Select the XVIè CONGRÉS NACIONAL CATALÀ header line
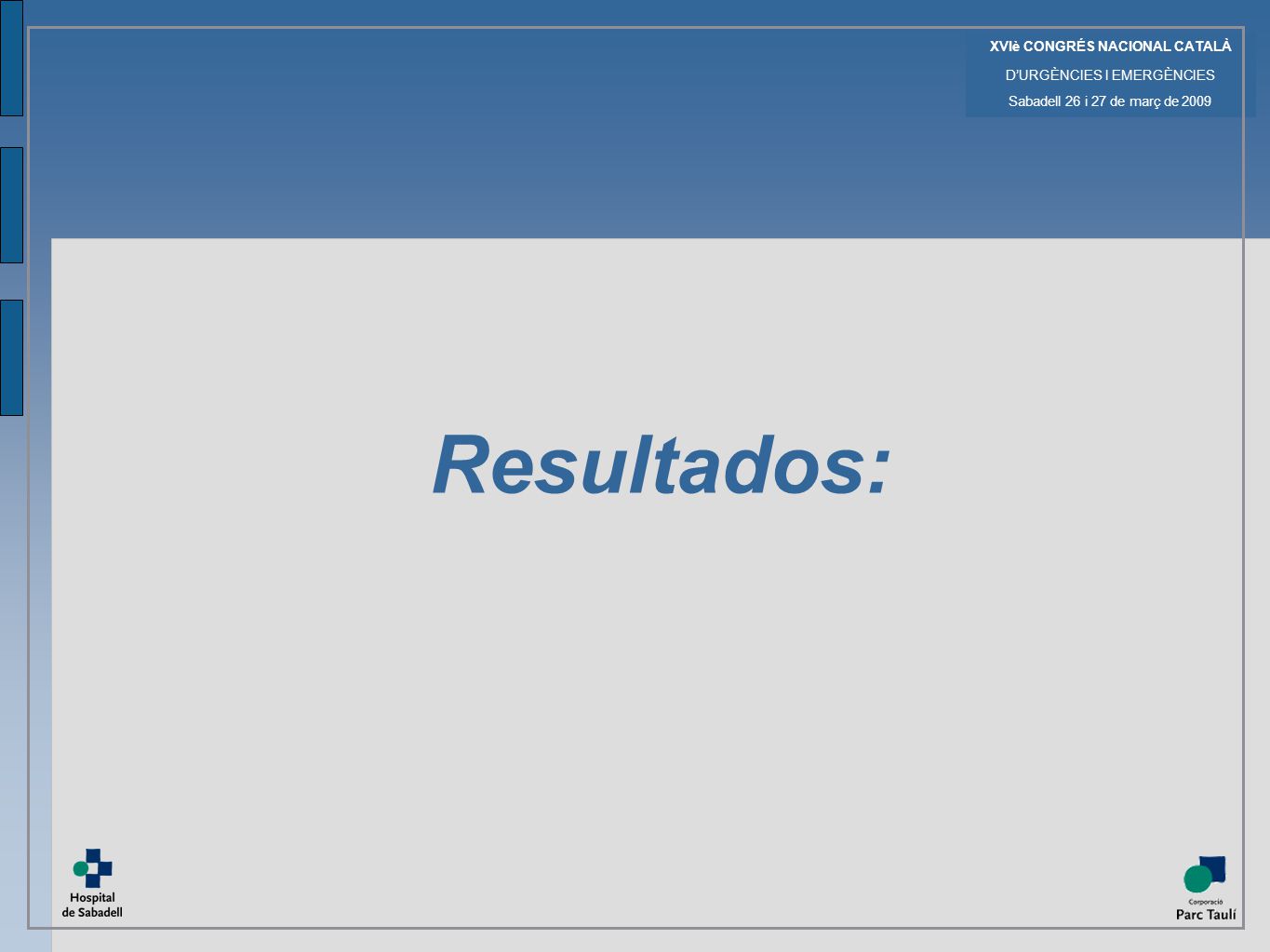Viewport: 1270px width, 952px height. (x=1110, y=47)
